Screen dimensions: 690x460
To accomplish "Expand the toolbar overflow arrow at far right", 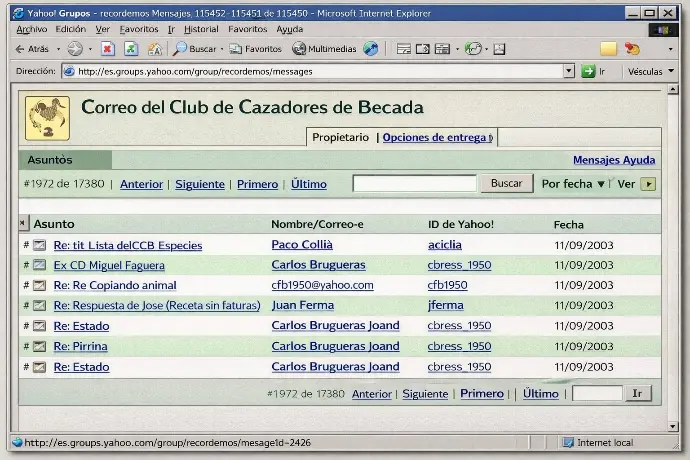I will tap(671, 49).
